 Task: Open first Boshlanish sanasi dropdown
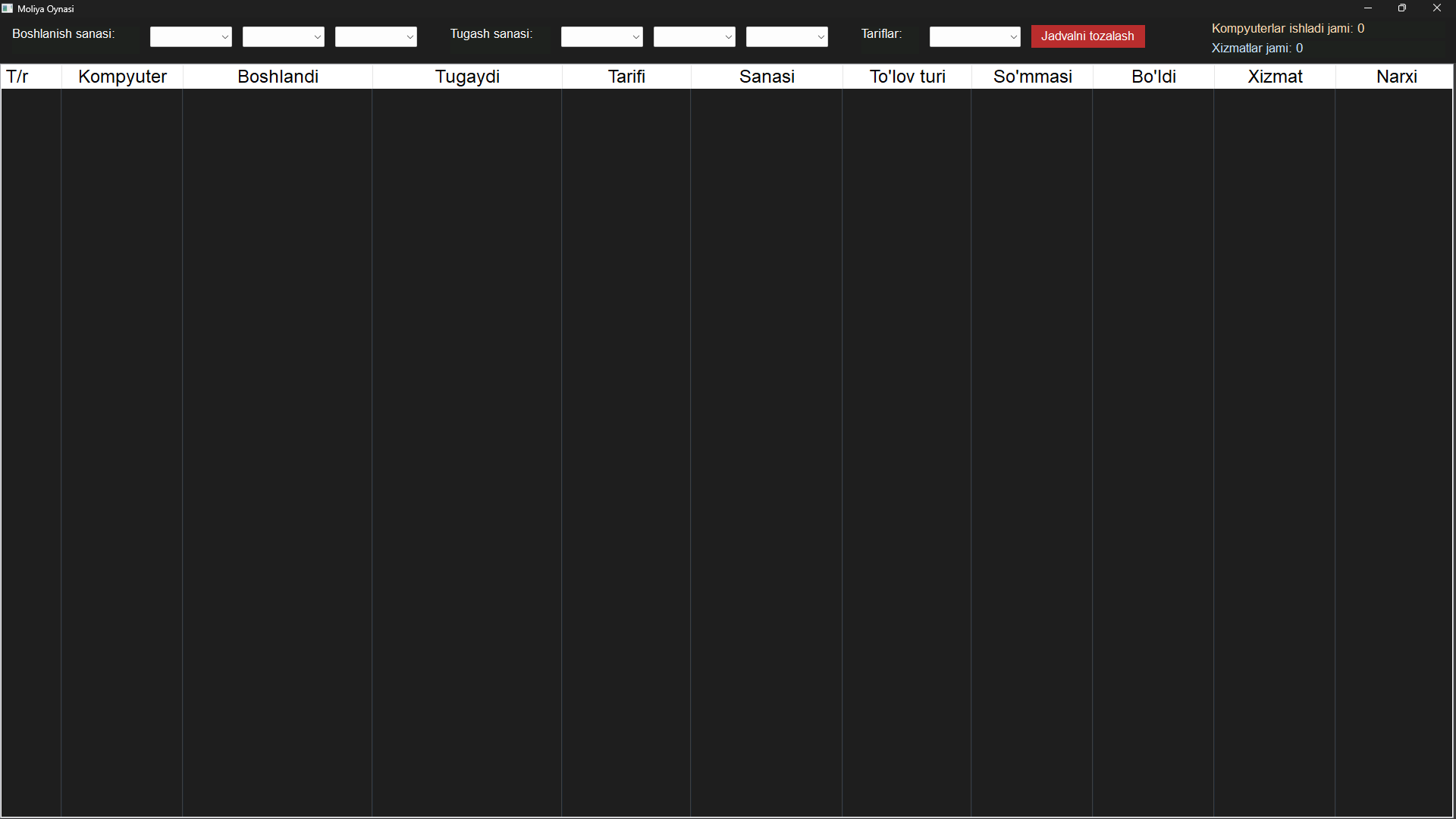point(191,36)
